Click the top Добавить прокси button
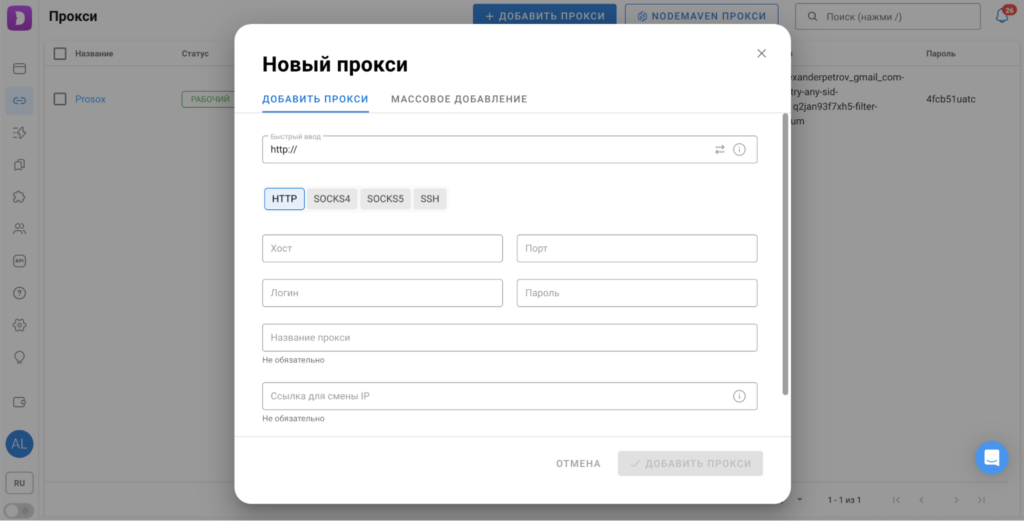 (545, 16)
